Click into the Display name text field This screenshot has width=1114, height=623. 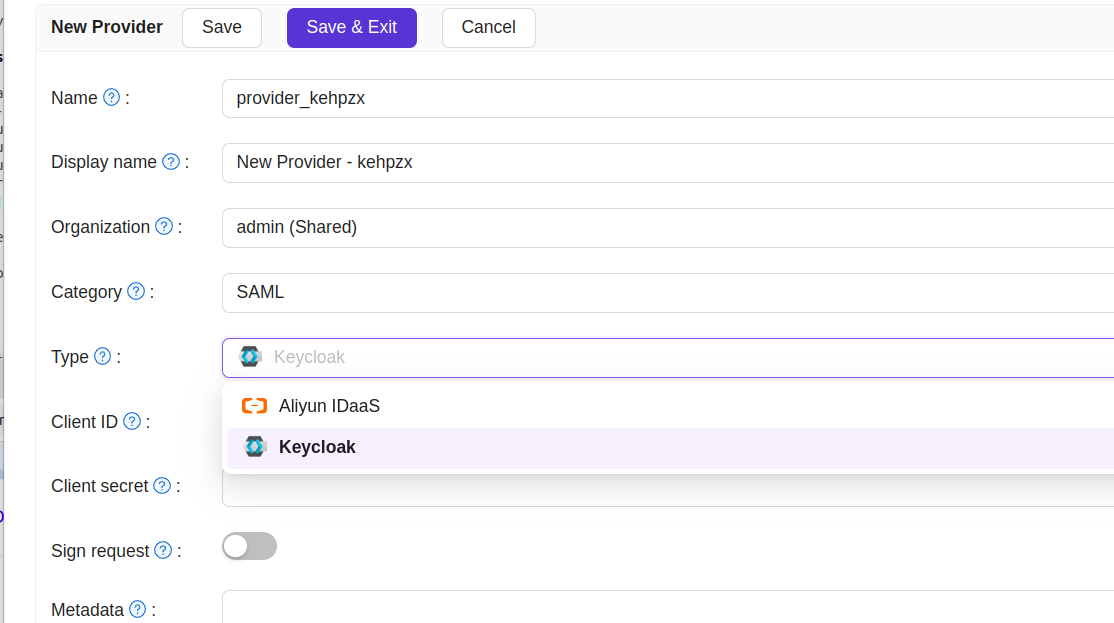[x=668, y=163]
